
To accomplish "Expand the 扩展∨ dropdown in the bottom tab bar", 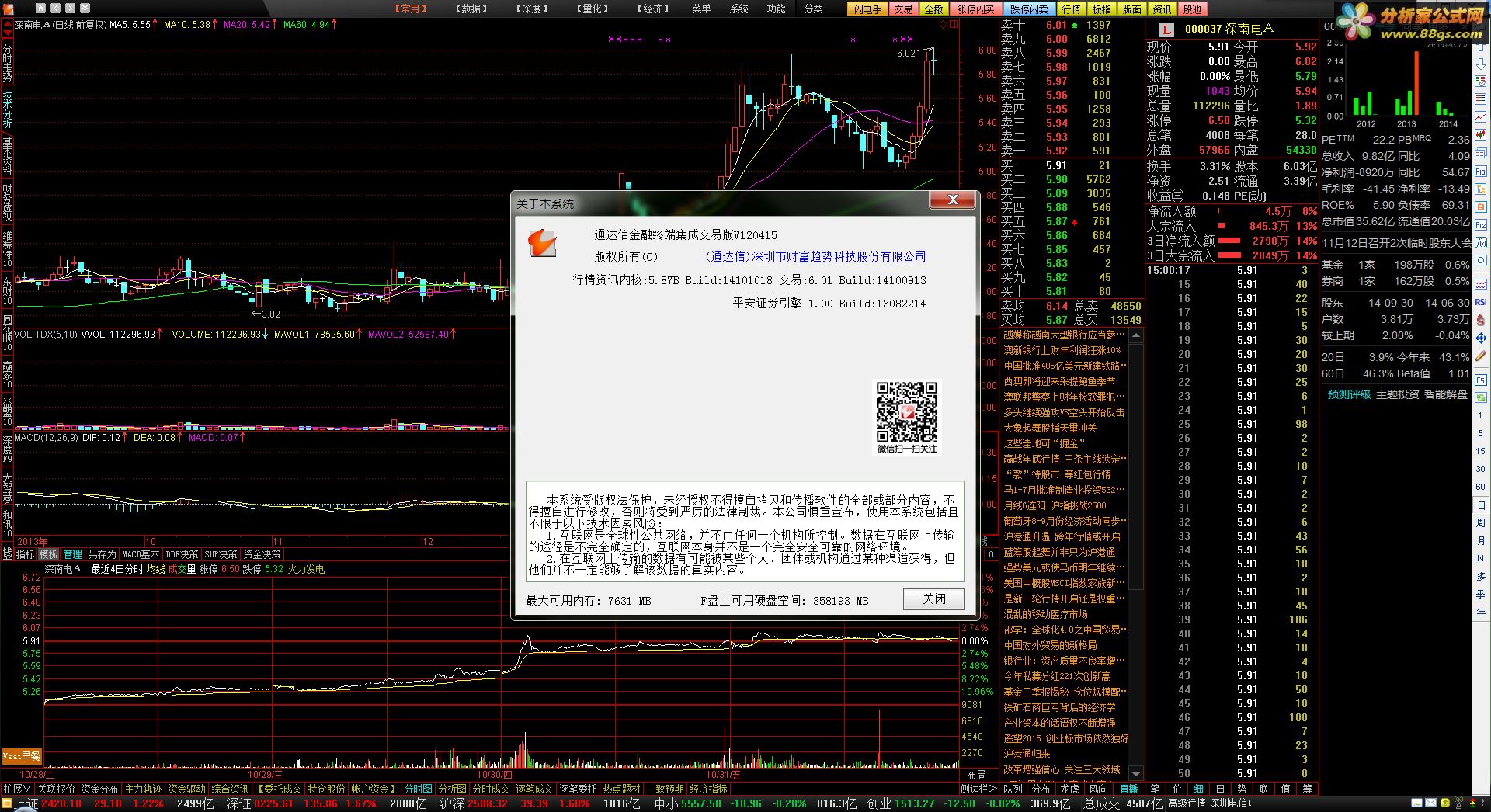I will pos(17,789).
